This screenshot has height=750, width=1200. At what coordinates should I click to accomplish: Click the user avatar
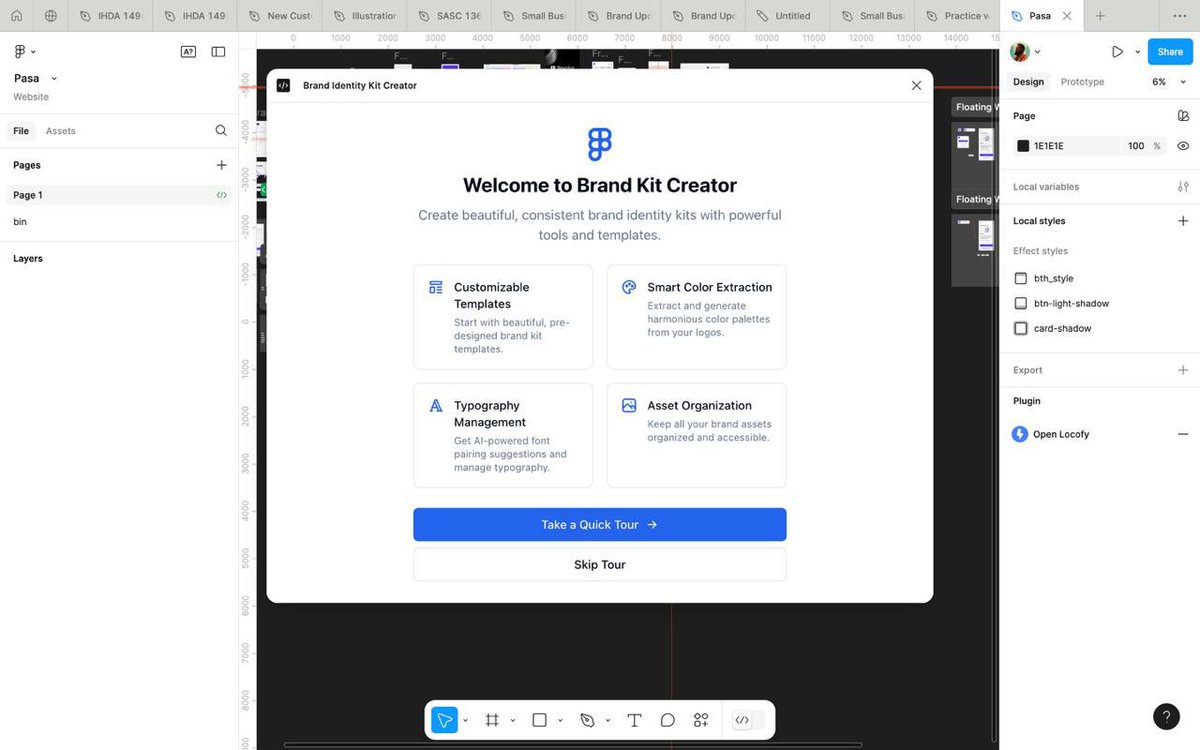[x=1019, y=52]
